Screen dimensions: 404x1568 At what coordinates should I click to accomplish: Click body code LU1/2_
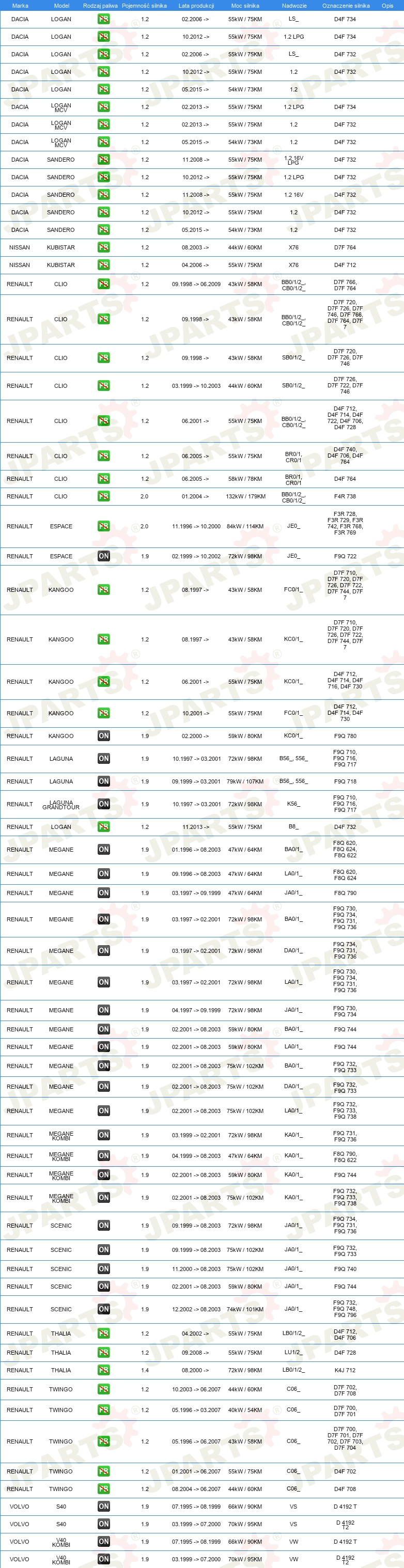pyautogui.click(x=293, y=1352)
